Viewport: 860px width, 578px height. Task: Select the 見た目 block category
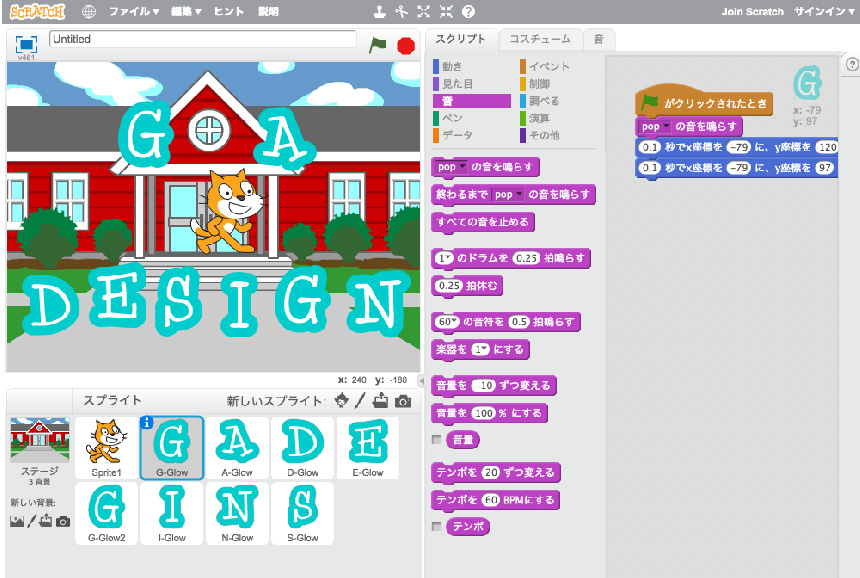pos(472,84)
